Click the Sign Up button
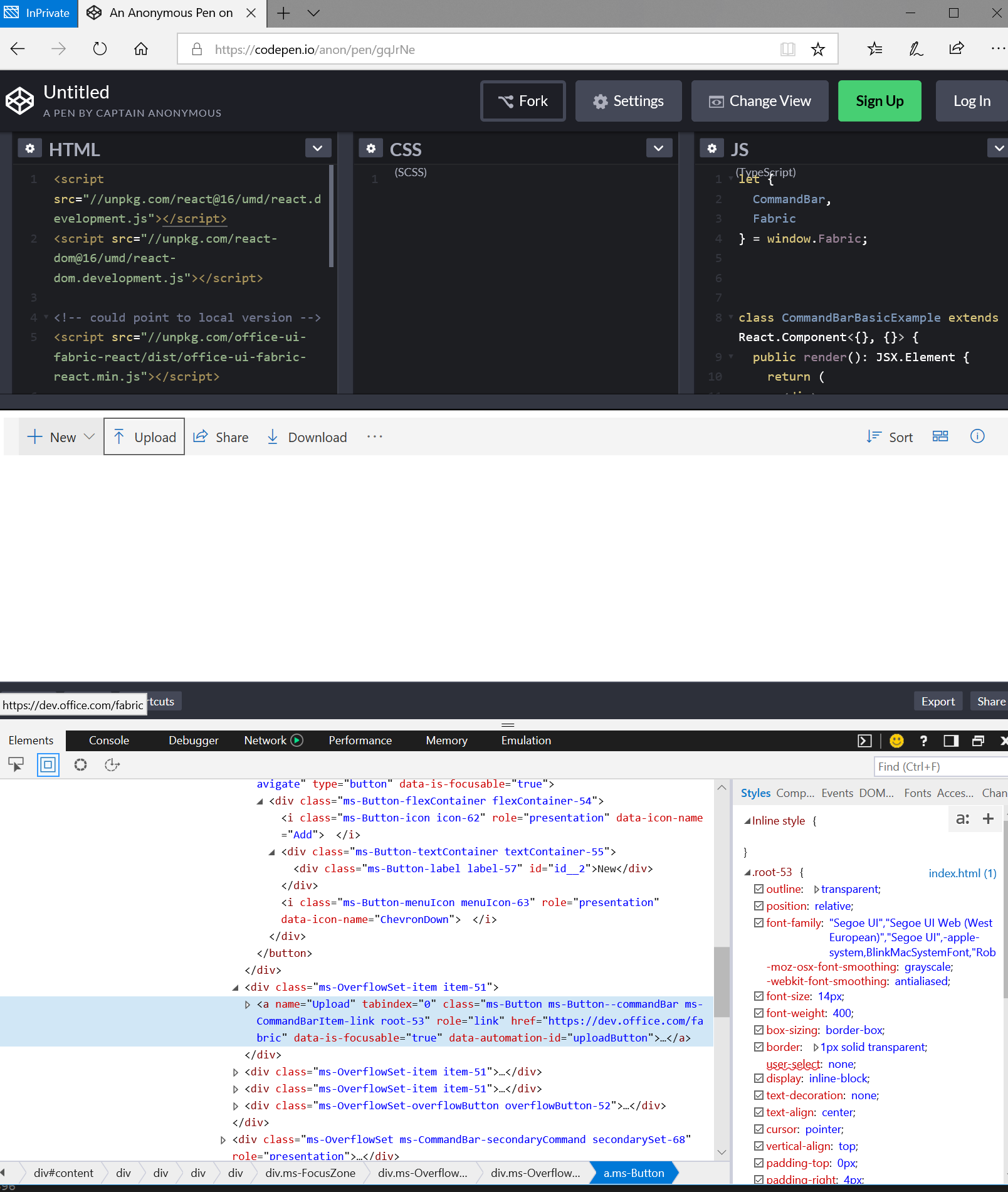This screenshot has height=1192, width=1008. [x=879, y=101]
